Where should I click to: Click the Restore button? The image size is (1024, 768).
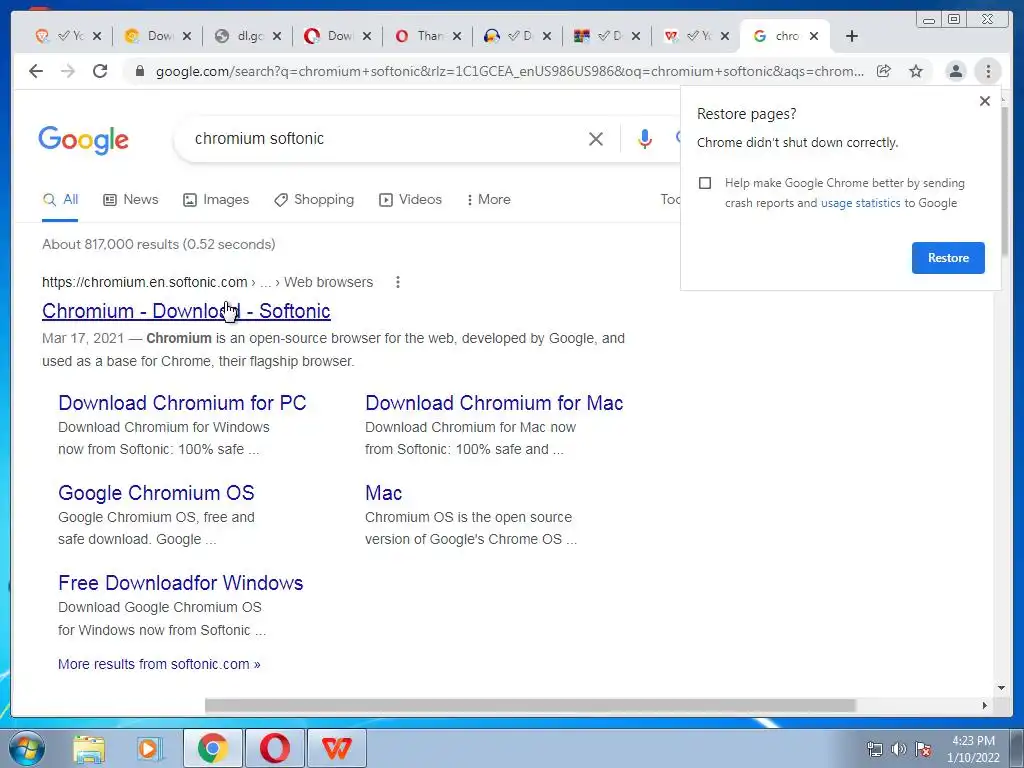(x=948, y=258)
